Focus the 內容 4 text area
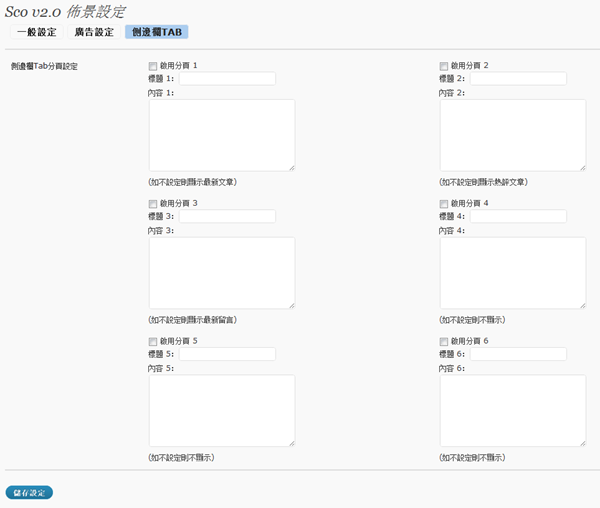This screenshot has height=508, width=600. pos(513,273)
